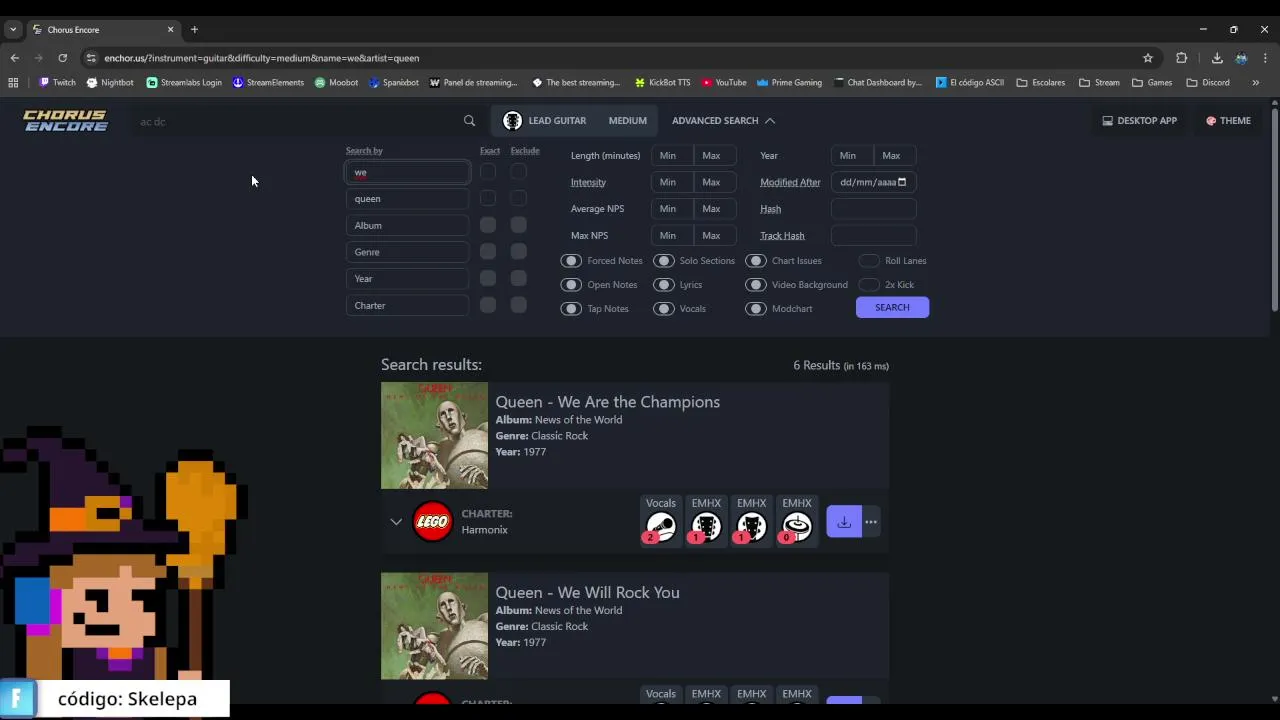Open the browser downloads icon
This screenshot has height=720, width=1280.
(x=1217, y=58)
